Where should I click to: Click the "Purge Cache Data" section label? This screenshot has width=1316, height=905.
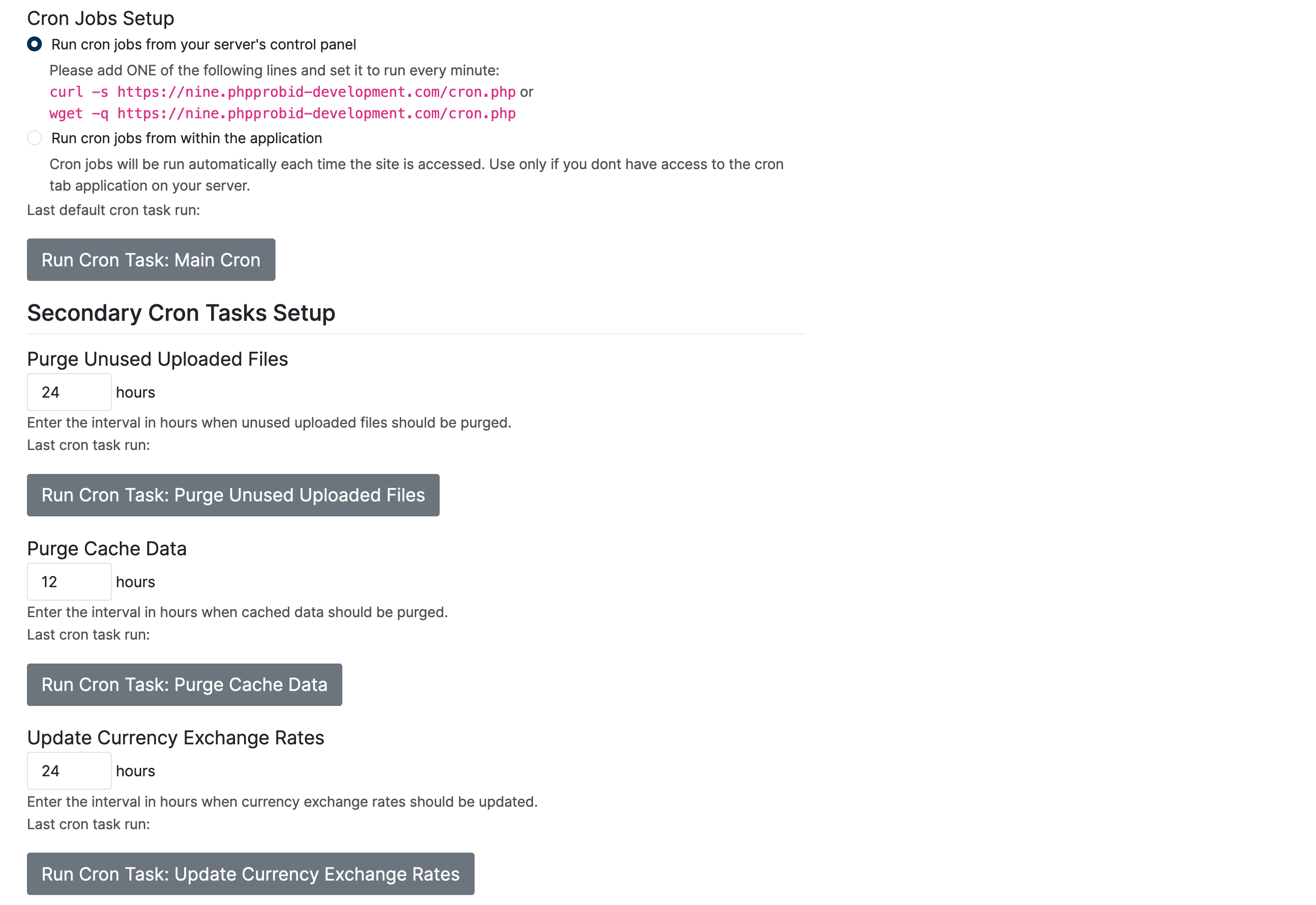pos(107,548)
